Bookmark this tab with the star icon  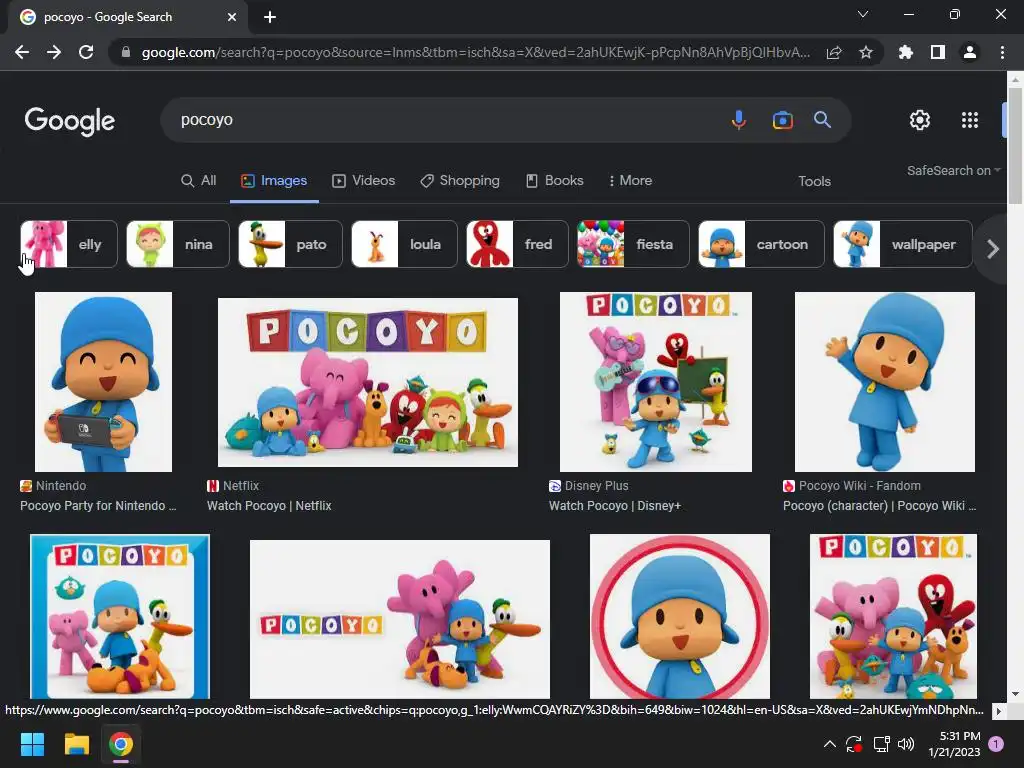(865, 52)
